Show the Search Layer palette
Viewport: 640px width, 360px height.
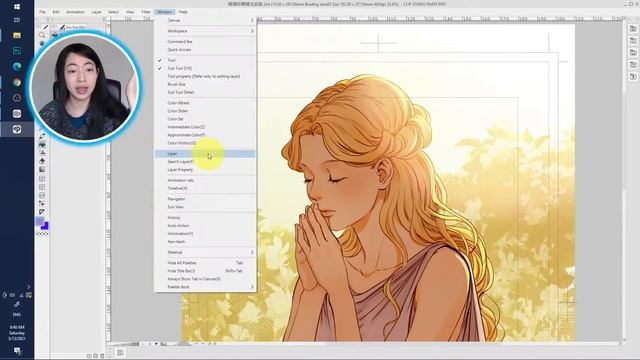[x=205, y=162]
